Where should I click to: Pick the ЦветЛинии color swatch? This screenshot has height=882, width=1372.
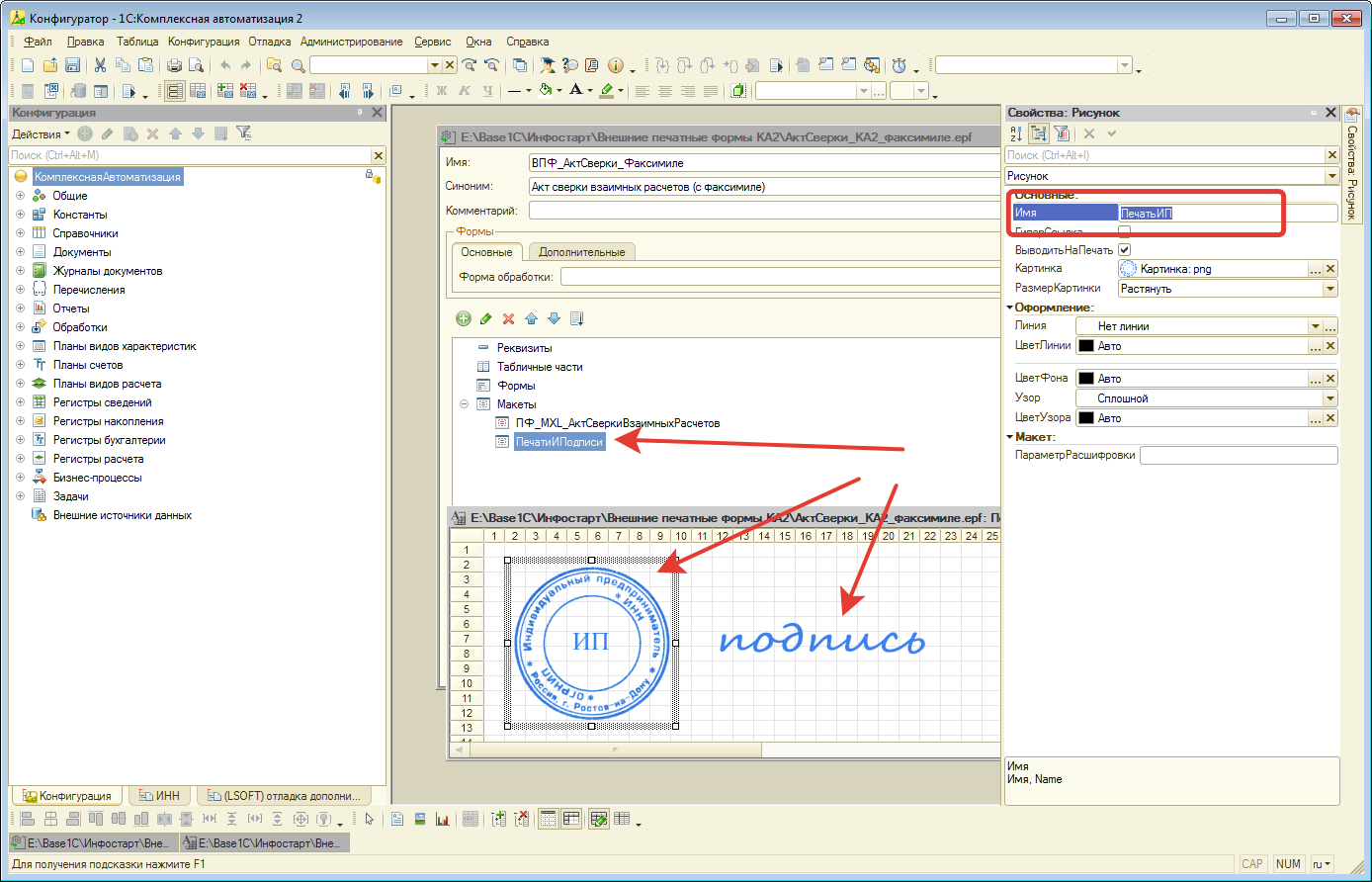tap(1085, 346)
